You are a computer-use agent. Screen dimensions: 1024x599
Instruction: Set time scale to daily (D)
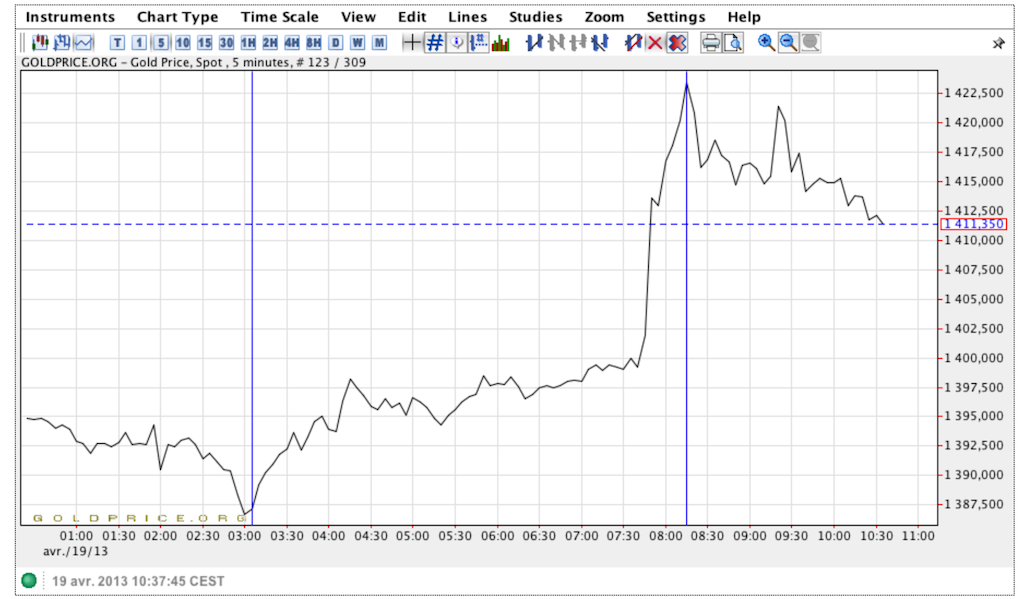click(x=336, y=43)
